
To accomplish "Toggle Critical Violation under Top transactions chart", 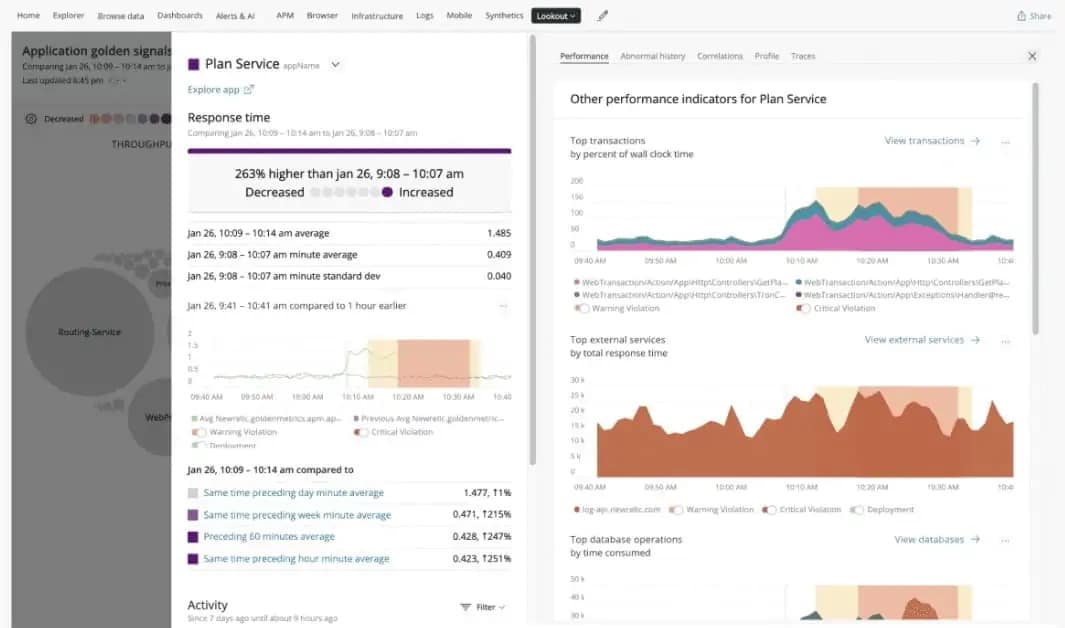I will (804, 308).
